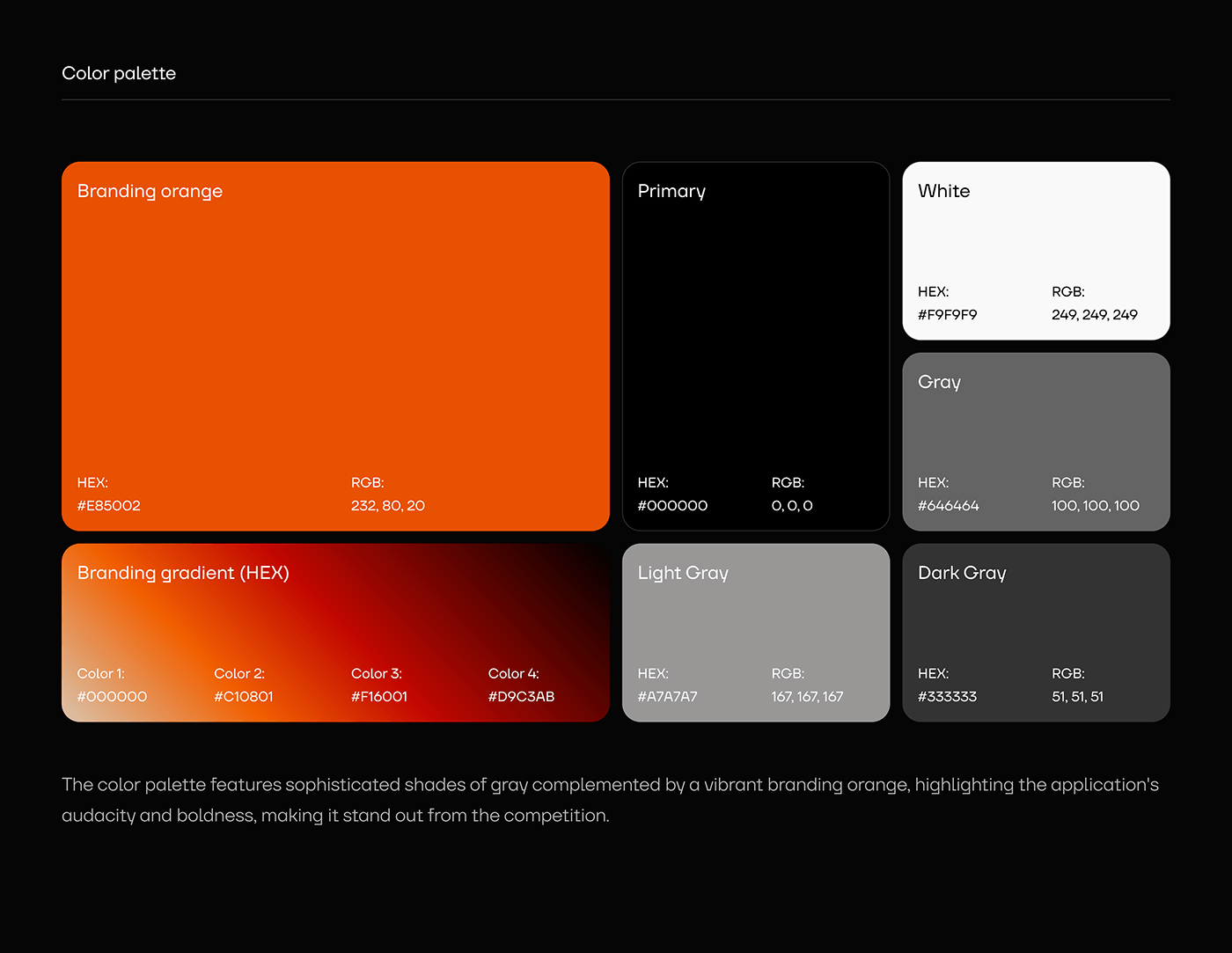Click the RGB value 51, 51, 51
The width and height of the screenshot is (1232, 953).
1077,697
